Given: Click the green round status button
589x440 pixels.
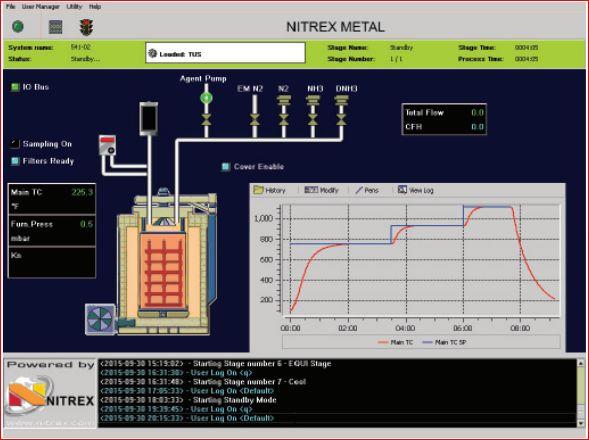Looking at the screenshot, I should pyautogui.click(x=18, y=27).
